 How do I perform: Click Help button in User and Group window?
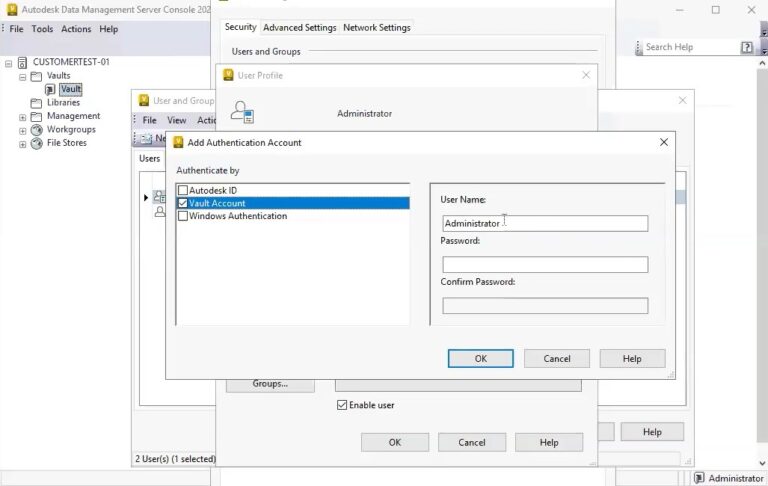point(652,432)
